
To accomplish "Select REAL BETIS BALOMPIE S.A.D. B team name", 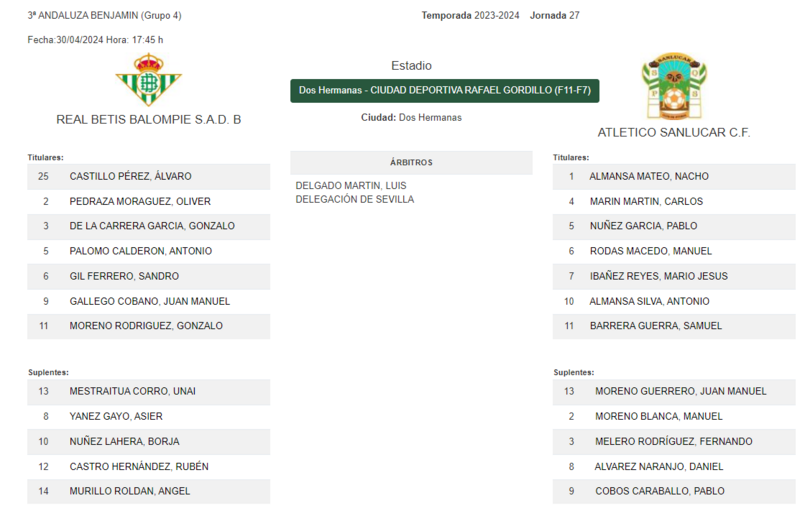I will point(148,119).
